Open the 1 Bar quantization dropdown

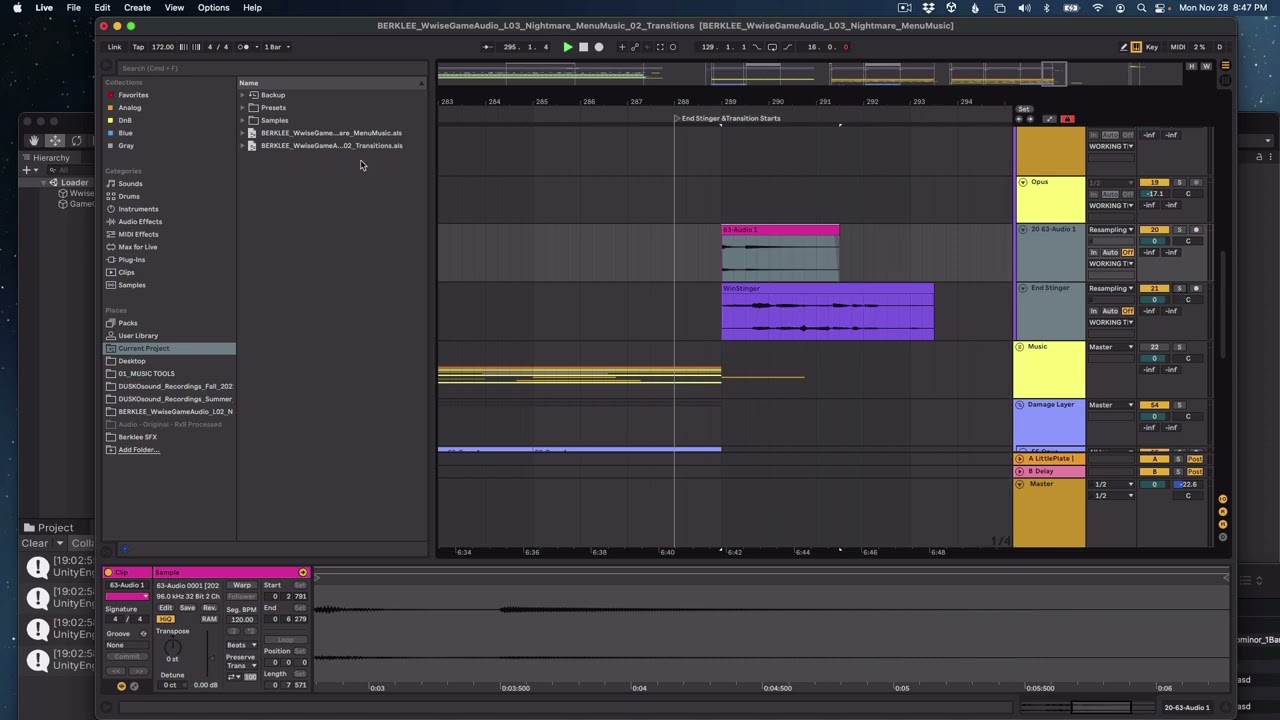click(276, 47)
